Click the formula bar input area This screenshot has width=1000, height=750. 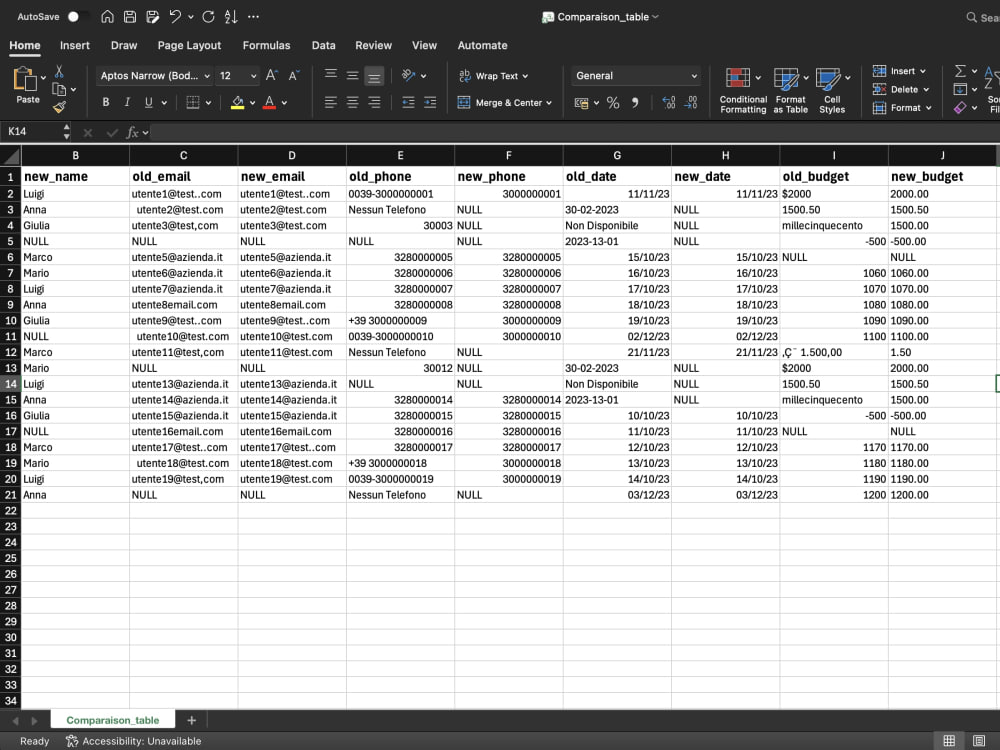click(574, 132)
